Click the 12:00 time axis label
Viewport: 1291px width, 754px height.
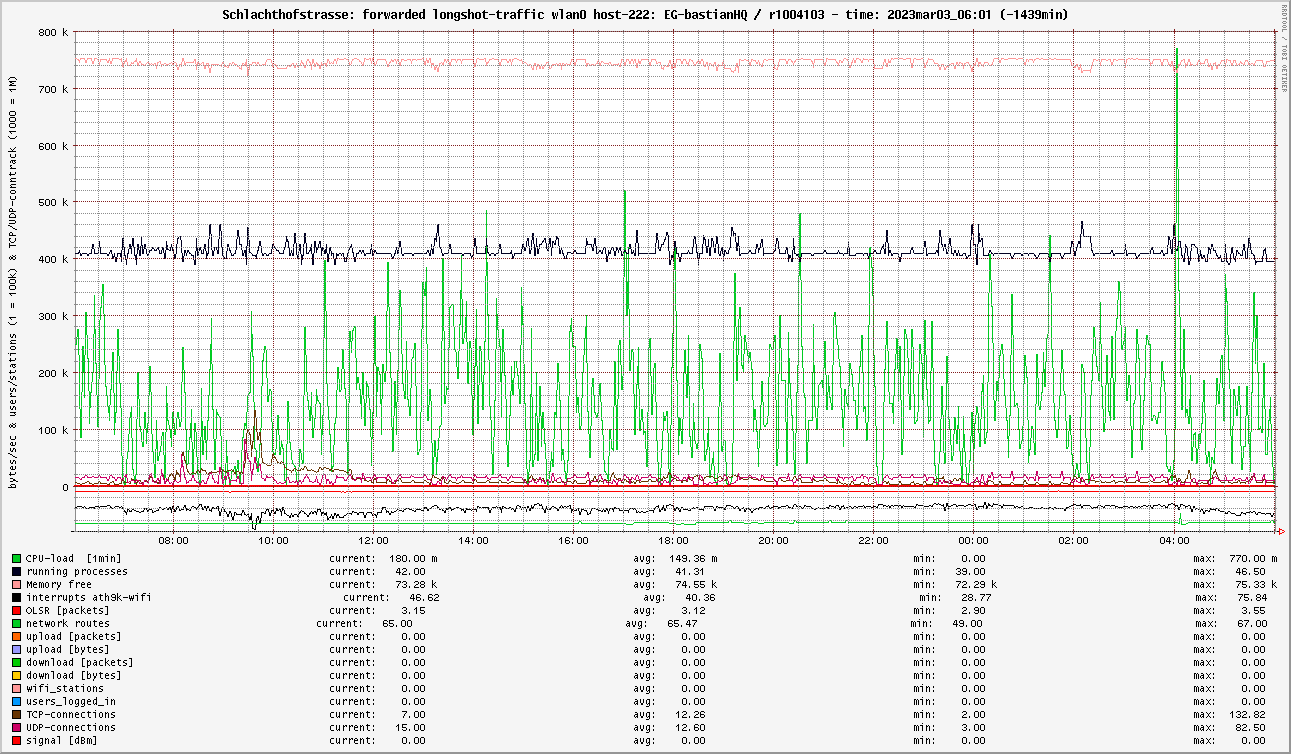coord(374,540)
